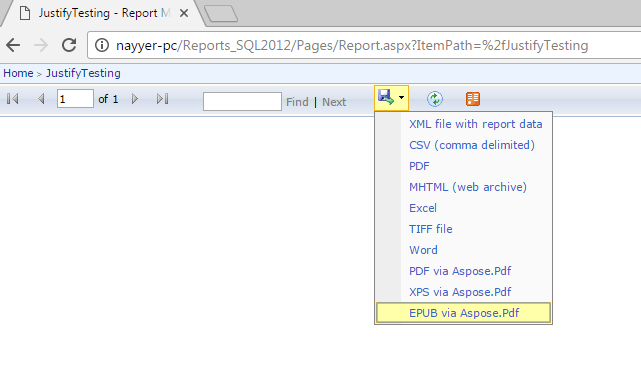Image resolution: width=641 pixels, height=385 pixels.
Task: Click the Find text search box
Action: coord(242,101)
